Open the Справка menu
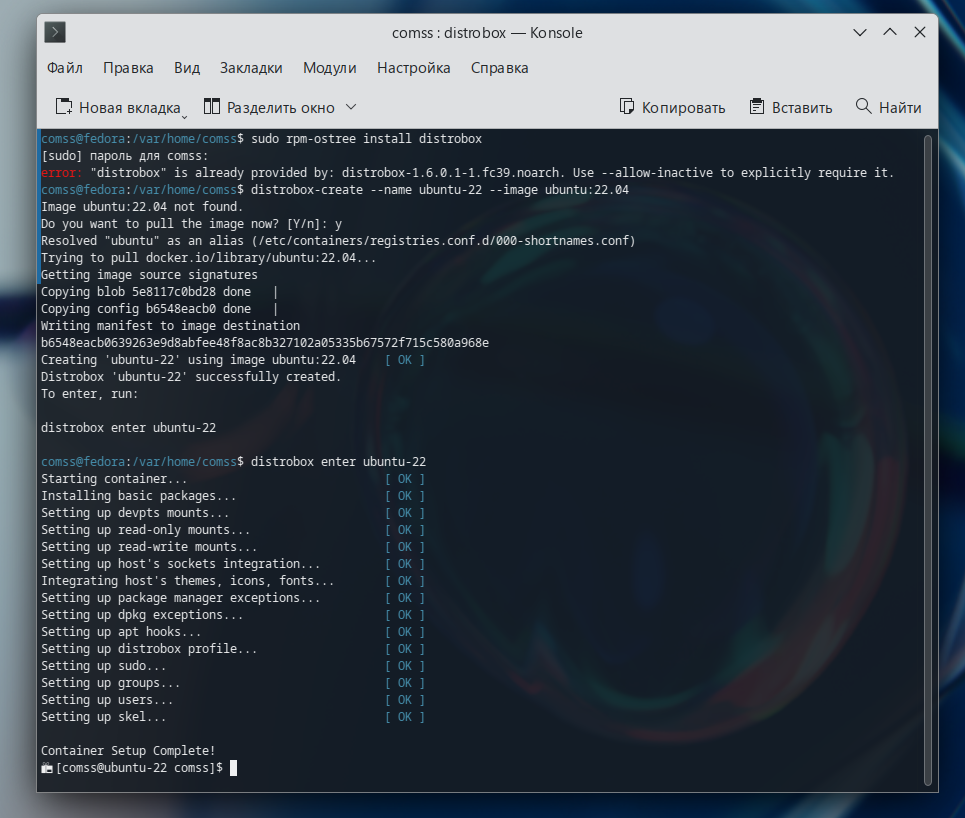This screenshot has height=818, width=965. coord(499,68)
